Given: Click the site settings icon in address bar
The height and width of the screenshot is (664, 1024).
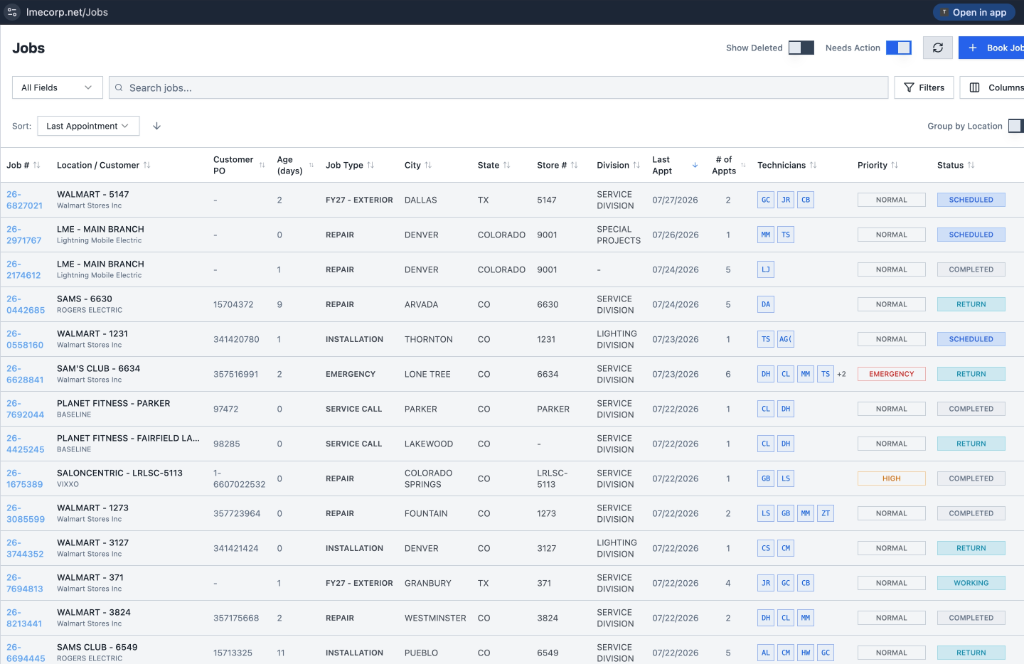Looking at the screenshot, I should coord(12,12).
